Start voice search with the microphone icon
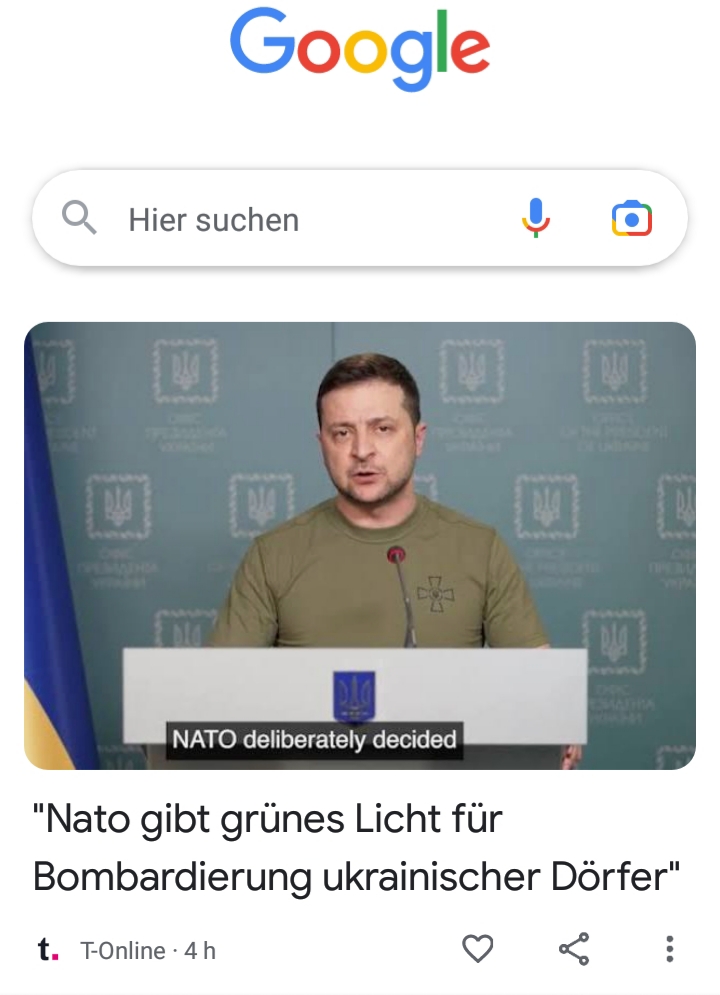The width and height of the screenshot is (720, 995). (536, 218)
